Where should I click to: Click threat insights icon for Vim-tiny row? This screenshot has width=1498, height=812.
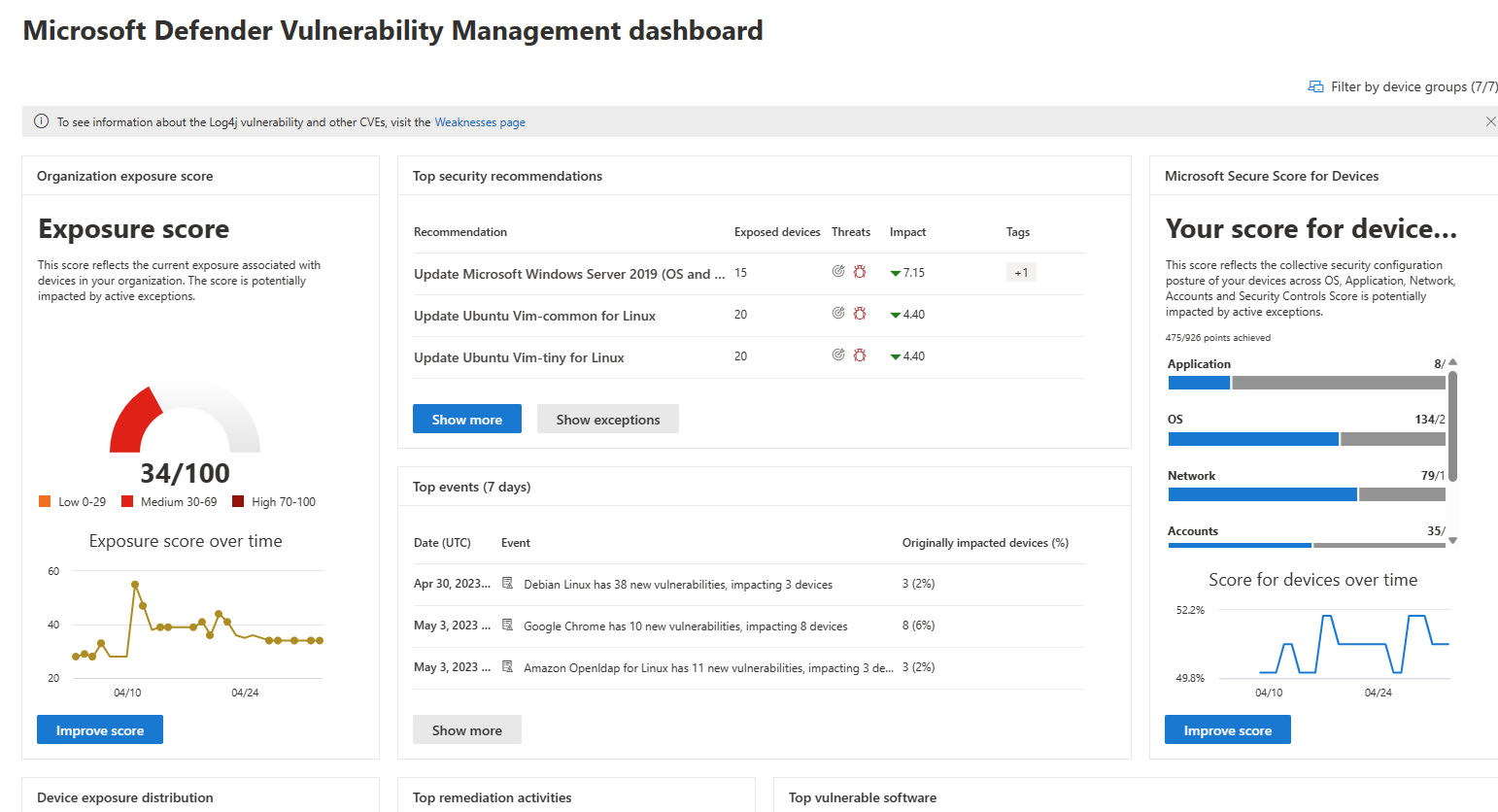pos(838,355)
